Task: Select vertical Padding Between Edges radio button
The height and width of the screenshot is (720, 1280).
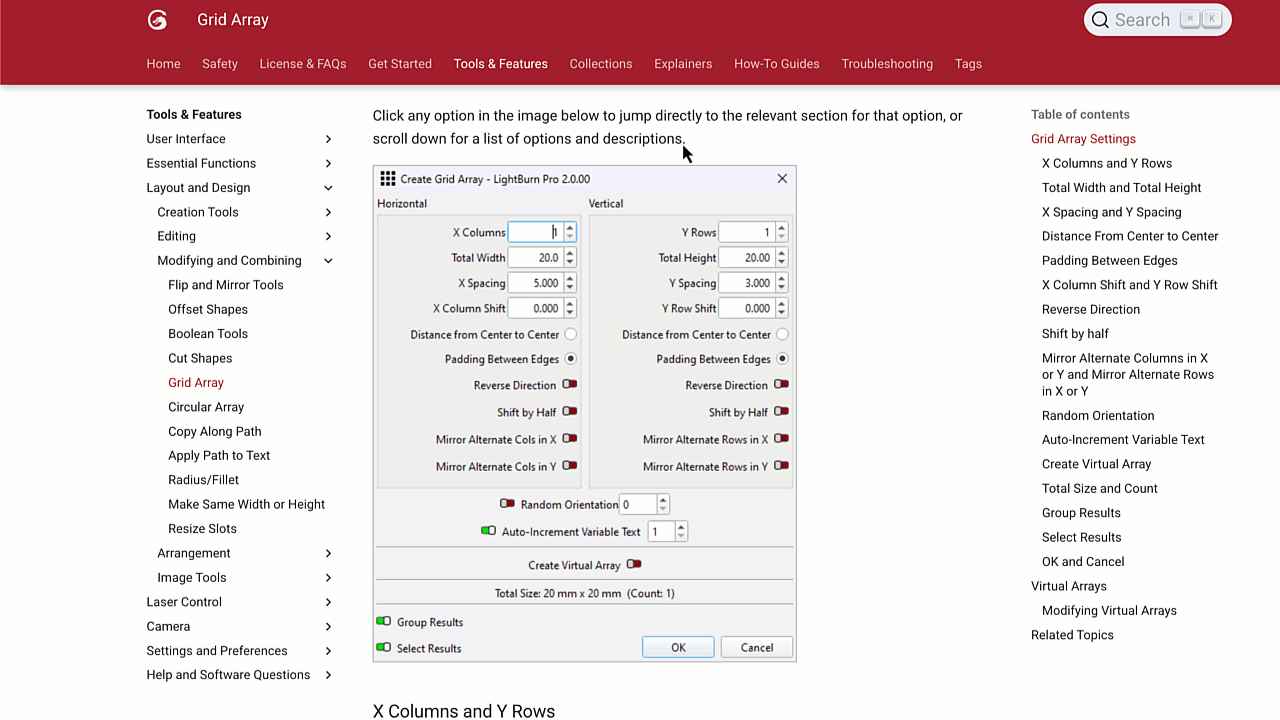Action: click(782, 359)
